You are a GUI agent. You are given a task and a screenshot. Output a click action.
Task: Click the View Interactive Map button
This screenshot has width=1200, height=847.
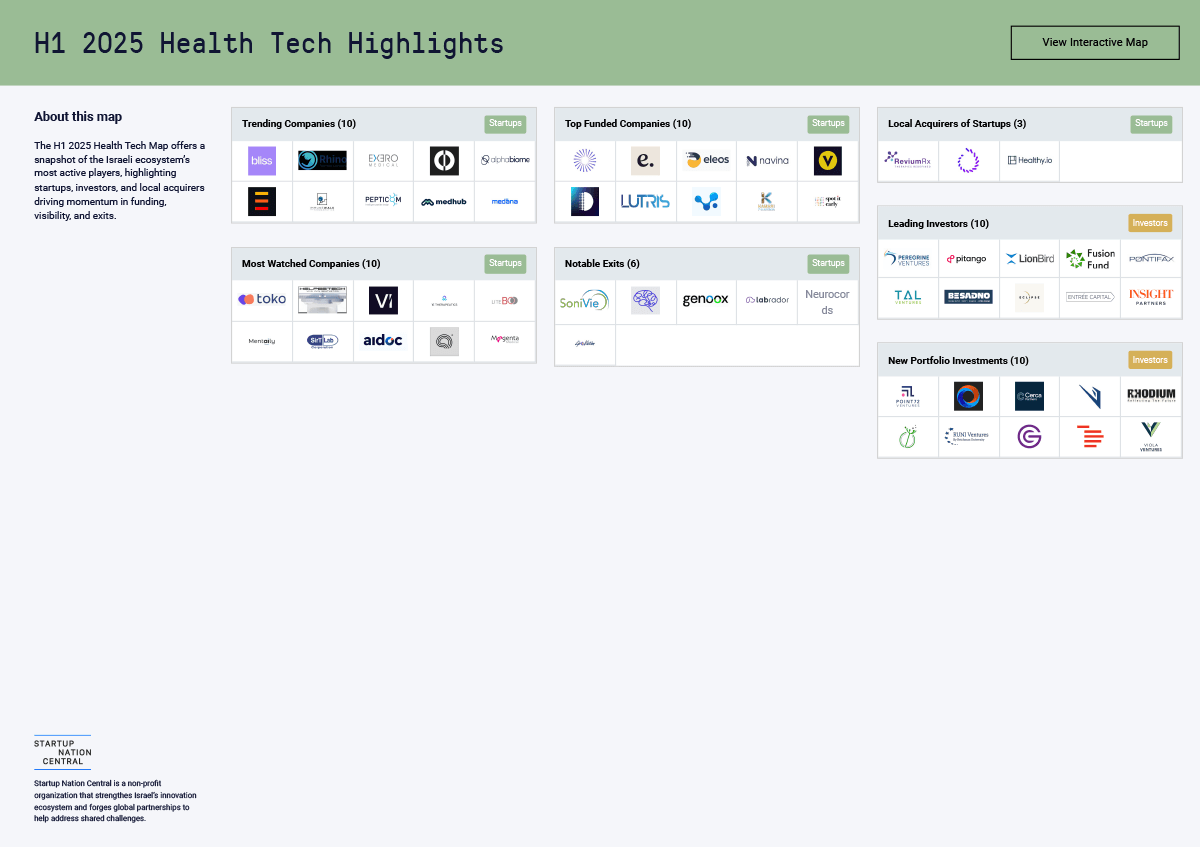1095,42
